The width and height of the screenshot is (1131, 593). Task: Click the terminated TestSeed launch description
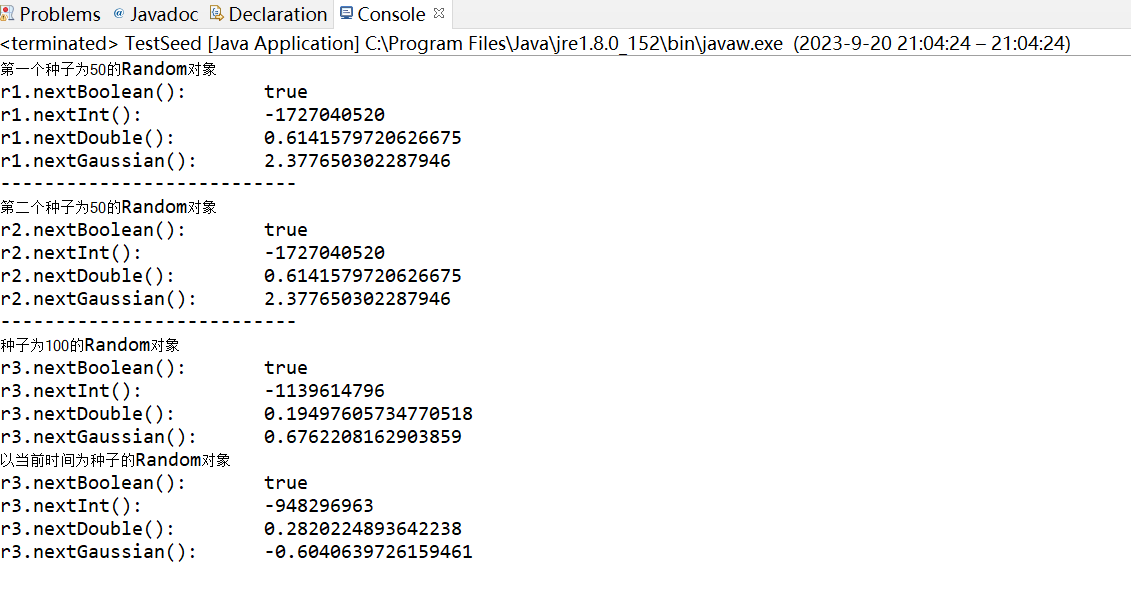click(535, 43)
